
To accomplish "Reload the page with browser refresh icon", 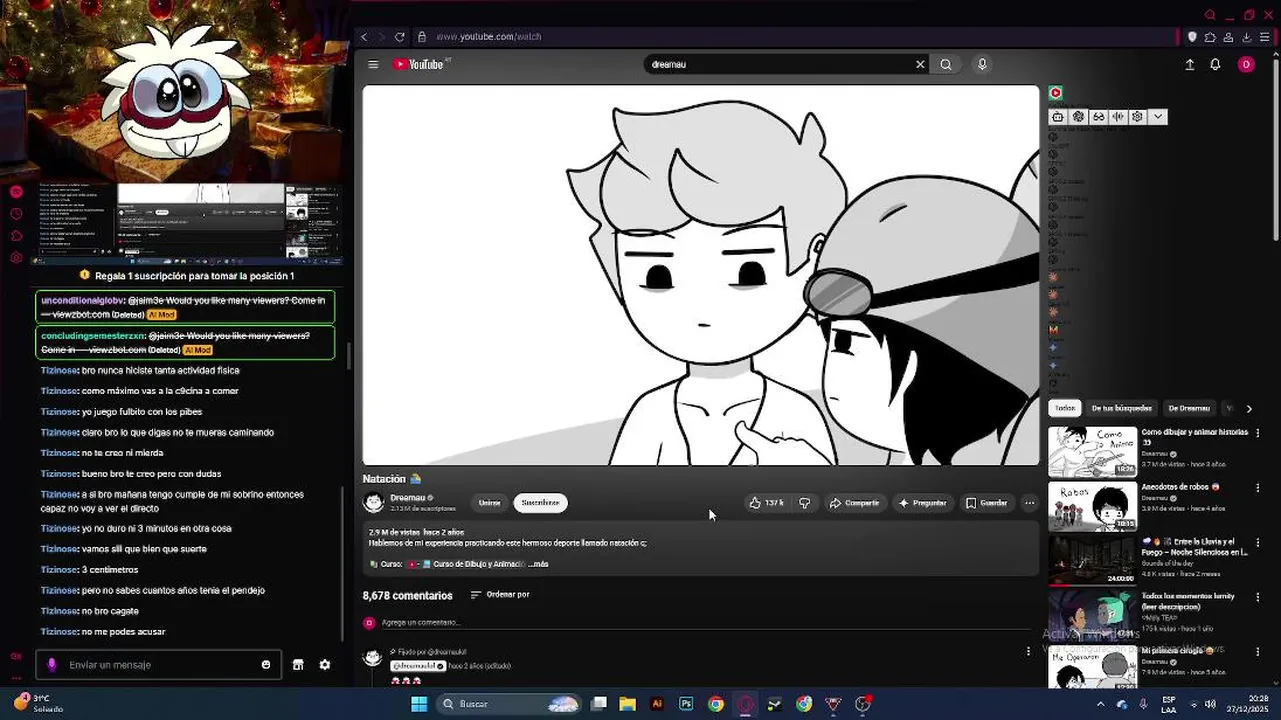I will [x=400, y=36].
